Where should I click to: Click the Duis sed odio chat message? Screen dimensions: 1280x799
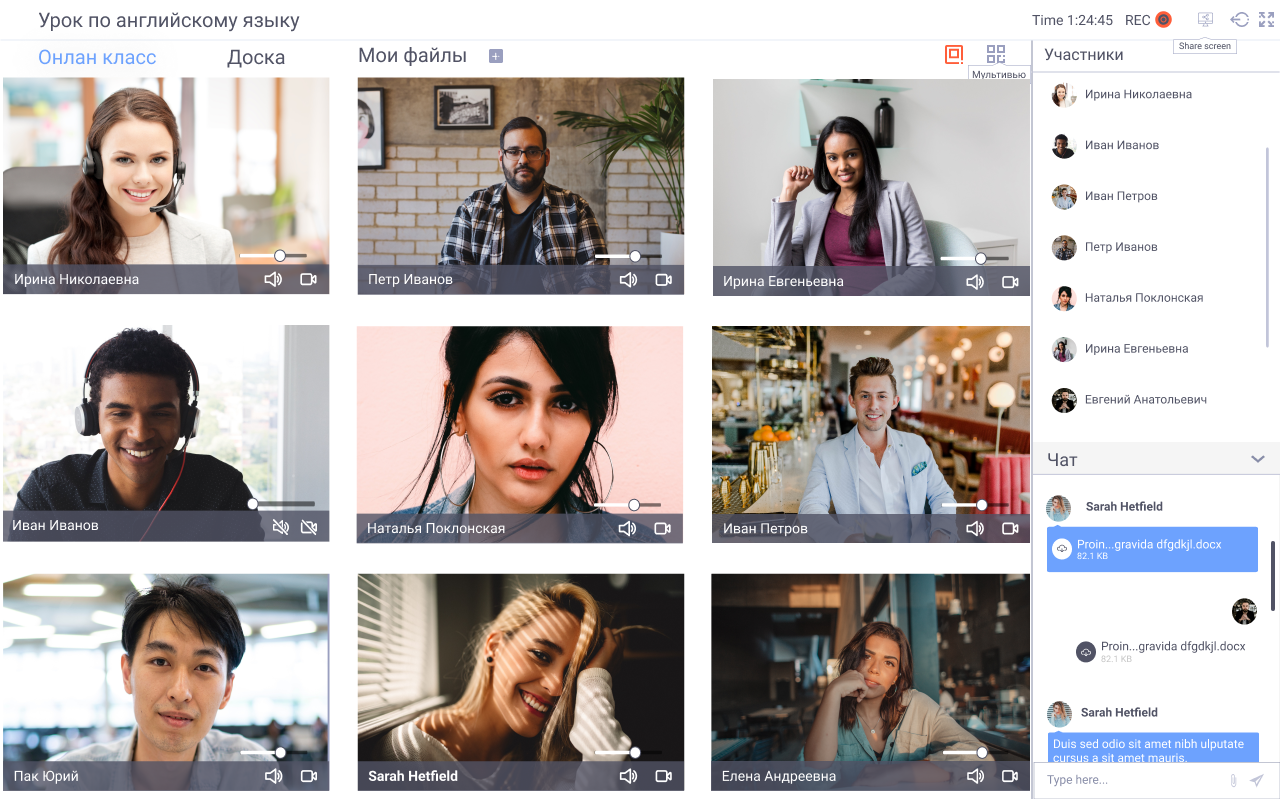pyautogui.click(x=1152, y=748)
